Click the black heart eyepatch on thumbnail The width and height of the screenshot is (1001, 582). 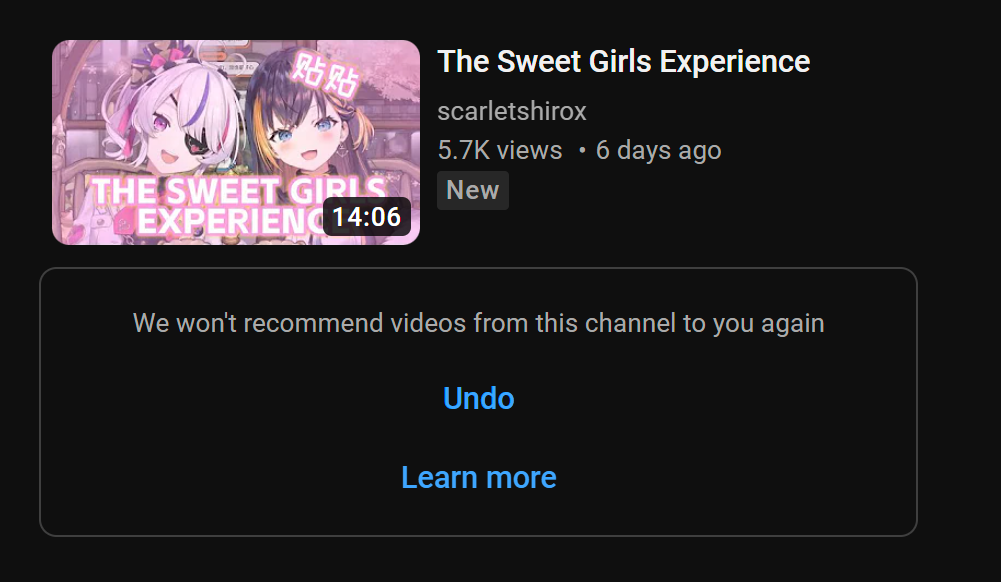[199, 146]
